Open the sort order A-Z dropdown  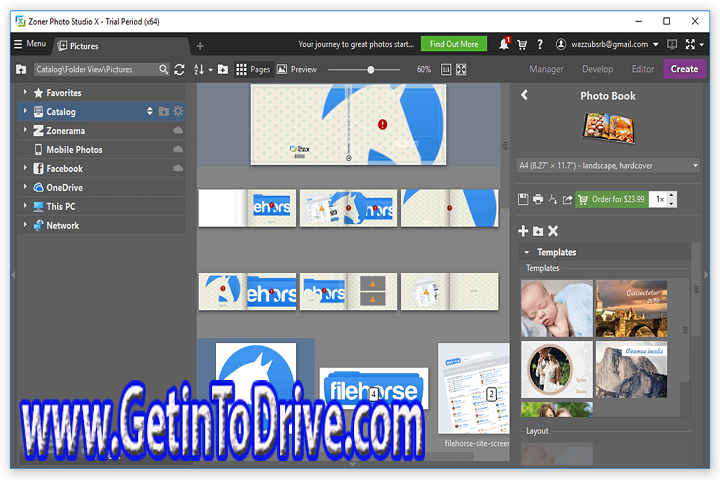point(203,70)
